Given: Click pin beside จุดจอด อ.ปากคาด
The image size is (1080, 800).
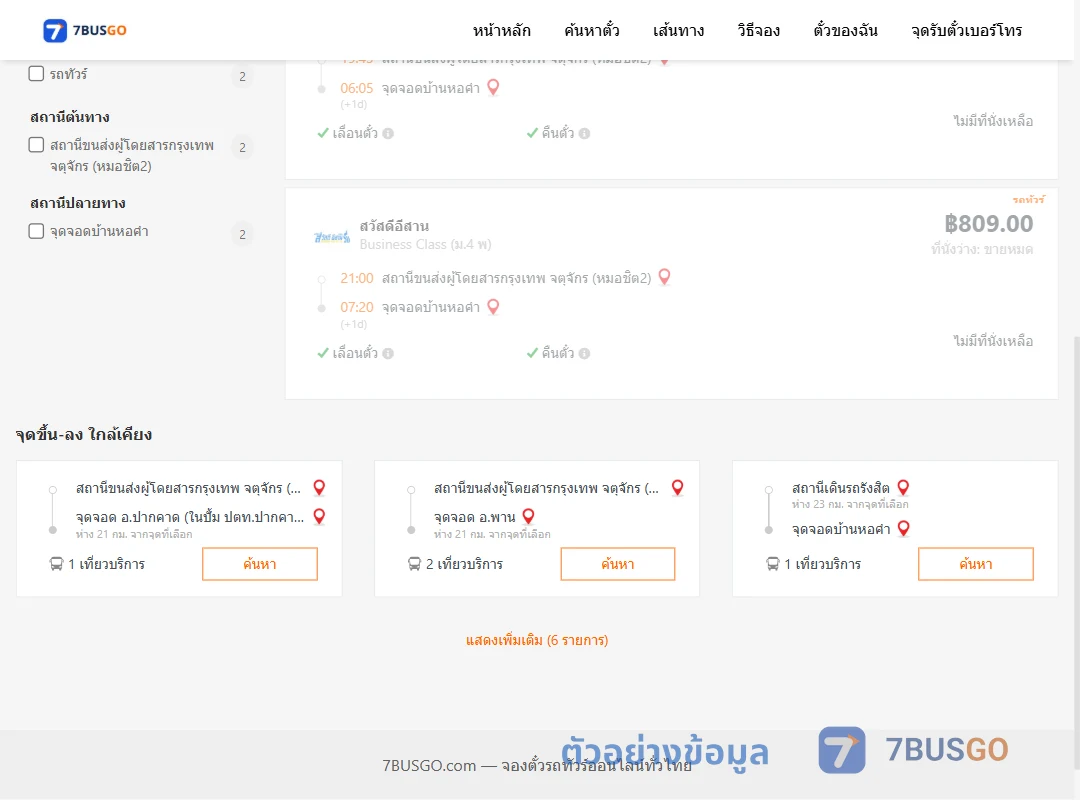Looking at the screenshot, I should [320, 516].
